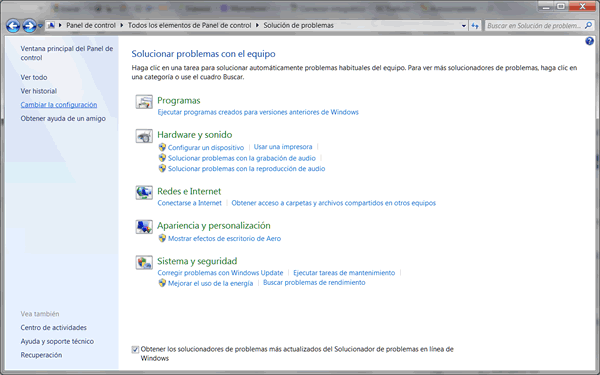
Task: Open Solucionar problemas con la grabación de audio
Action: [242, 158]
